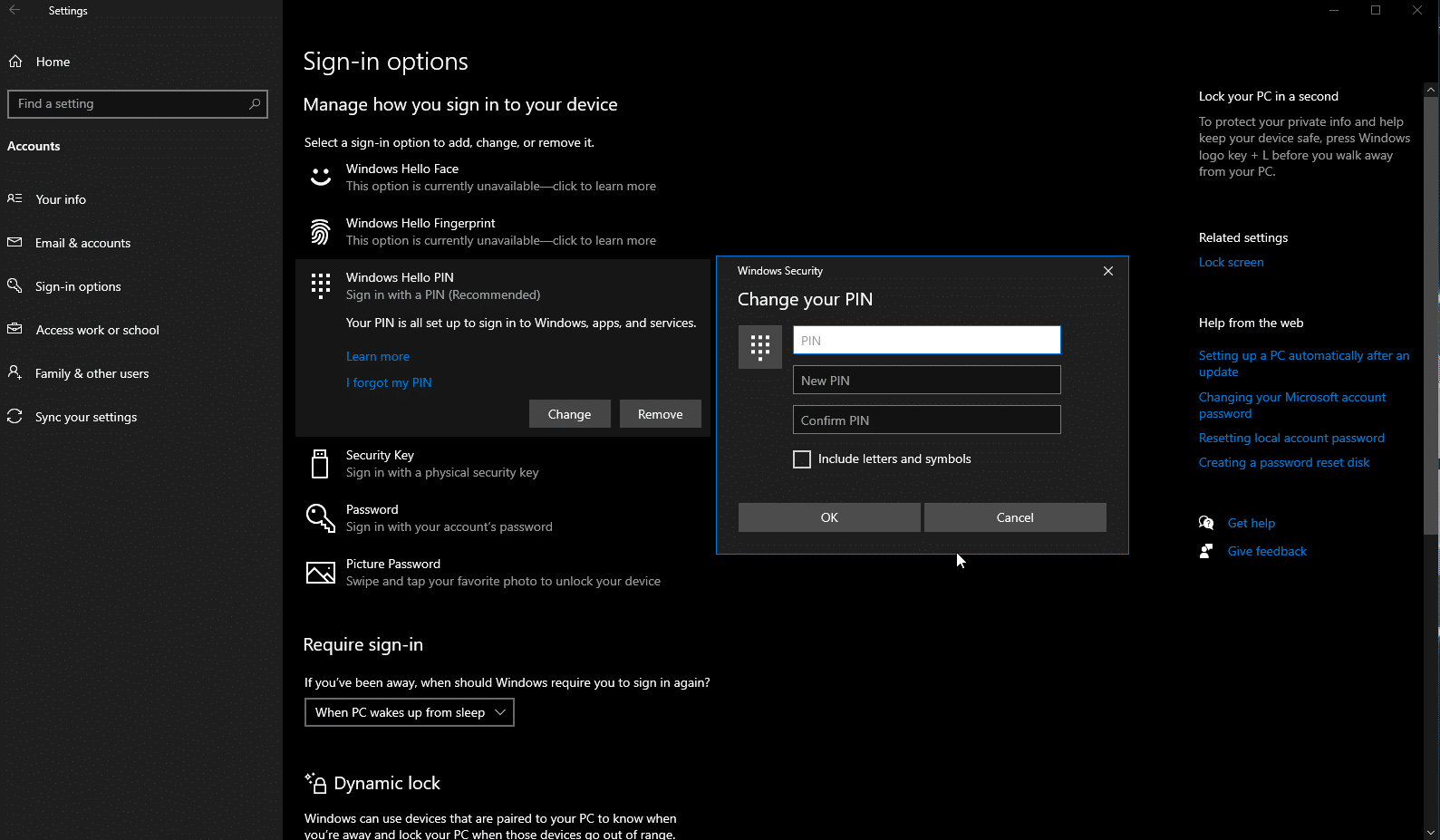Click the Family & other users person icon
Screen dimensions: 1440x840
14,372
